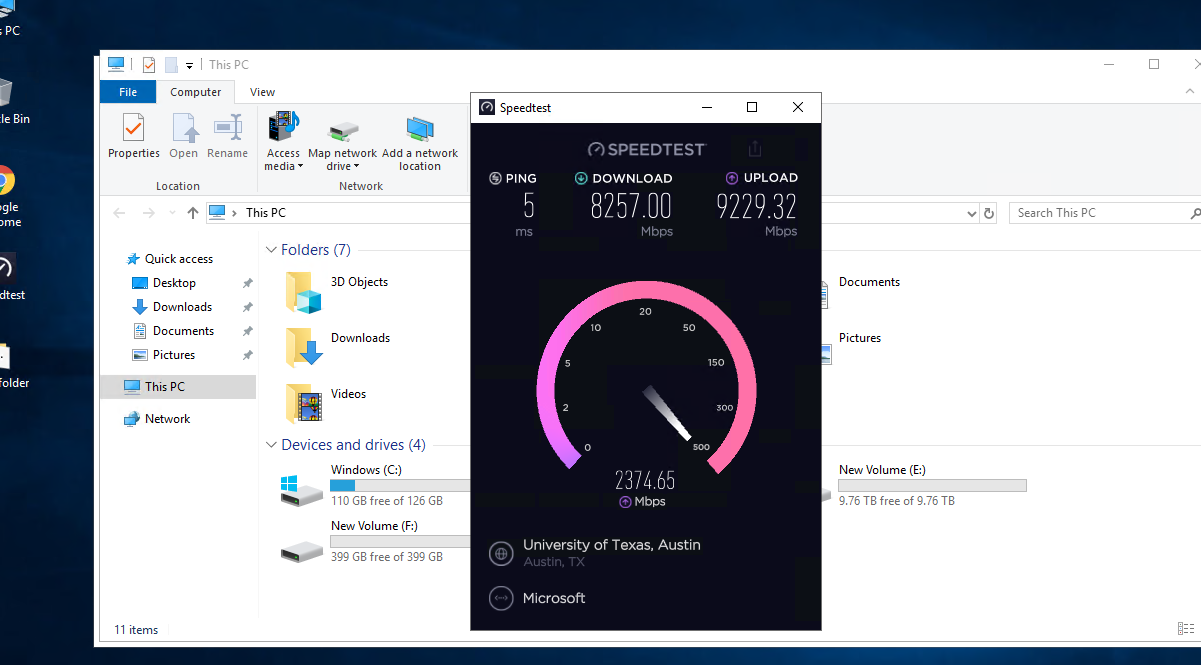Maximize the Speedtest window

coord(752,107)
